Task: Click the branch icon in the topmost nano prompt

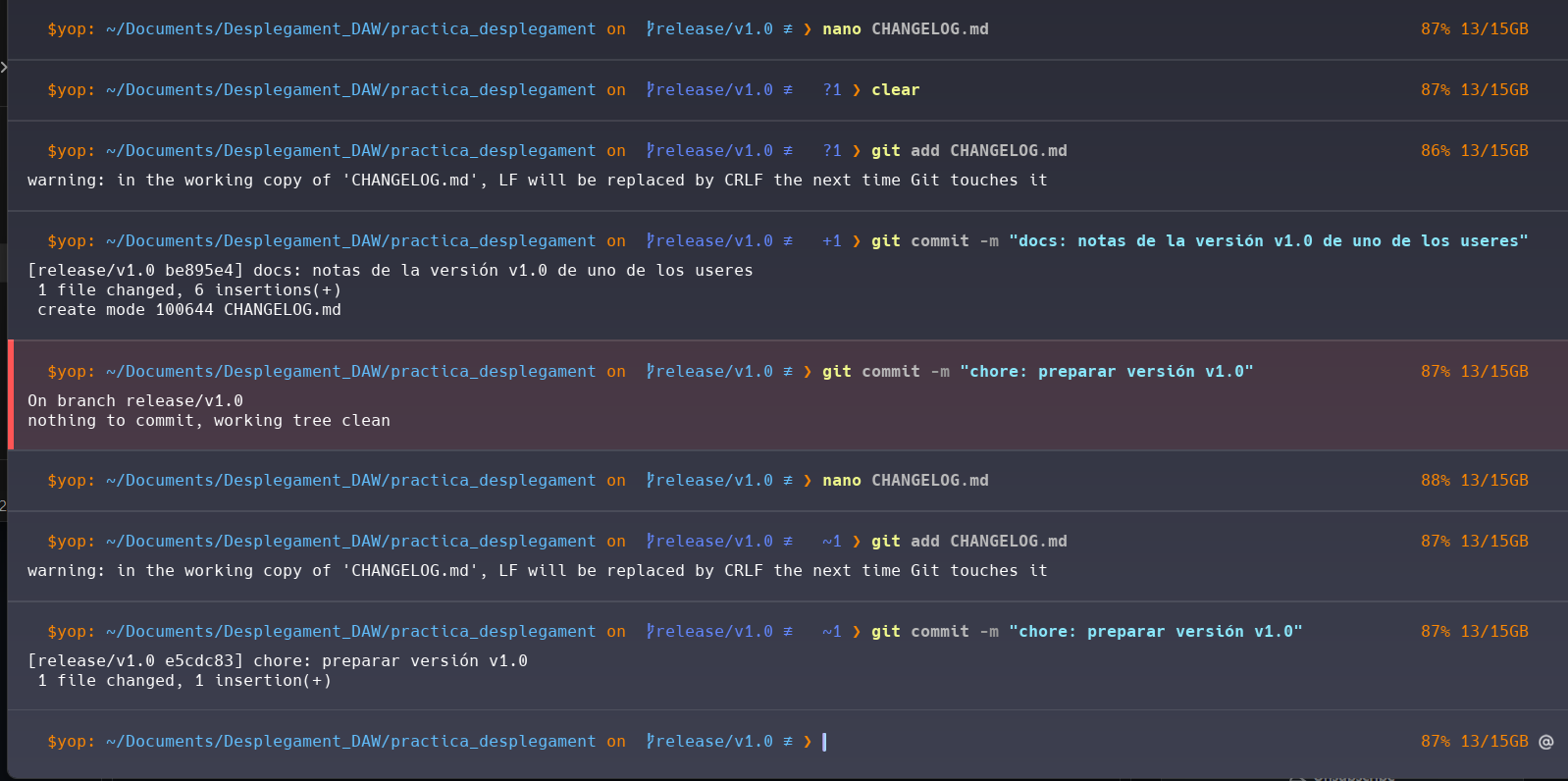Action: pyautogui.click(x=650, y=29)
